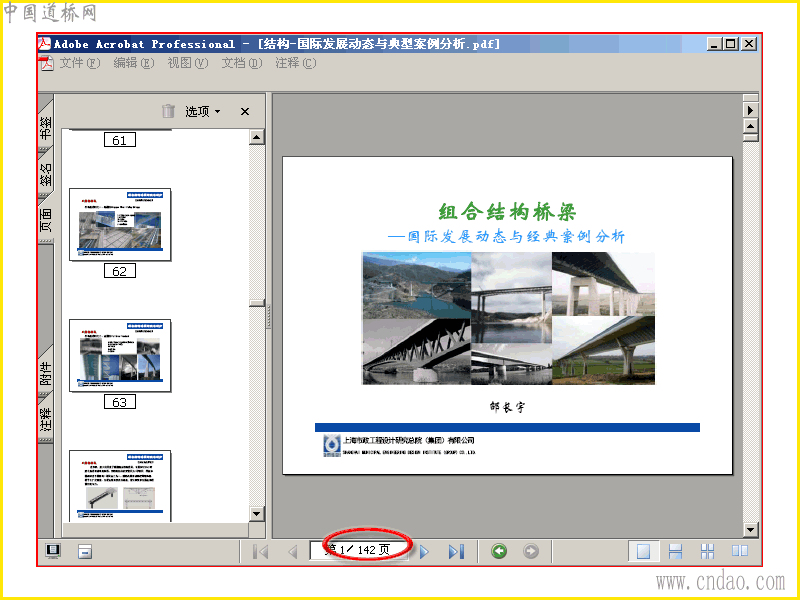The image size is (800, 600).
Task: Switch to continuous page layout
Action: (675, 551)
